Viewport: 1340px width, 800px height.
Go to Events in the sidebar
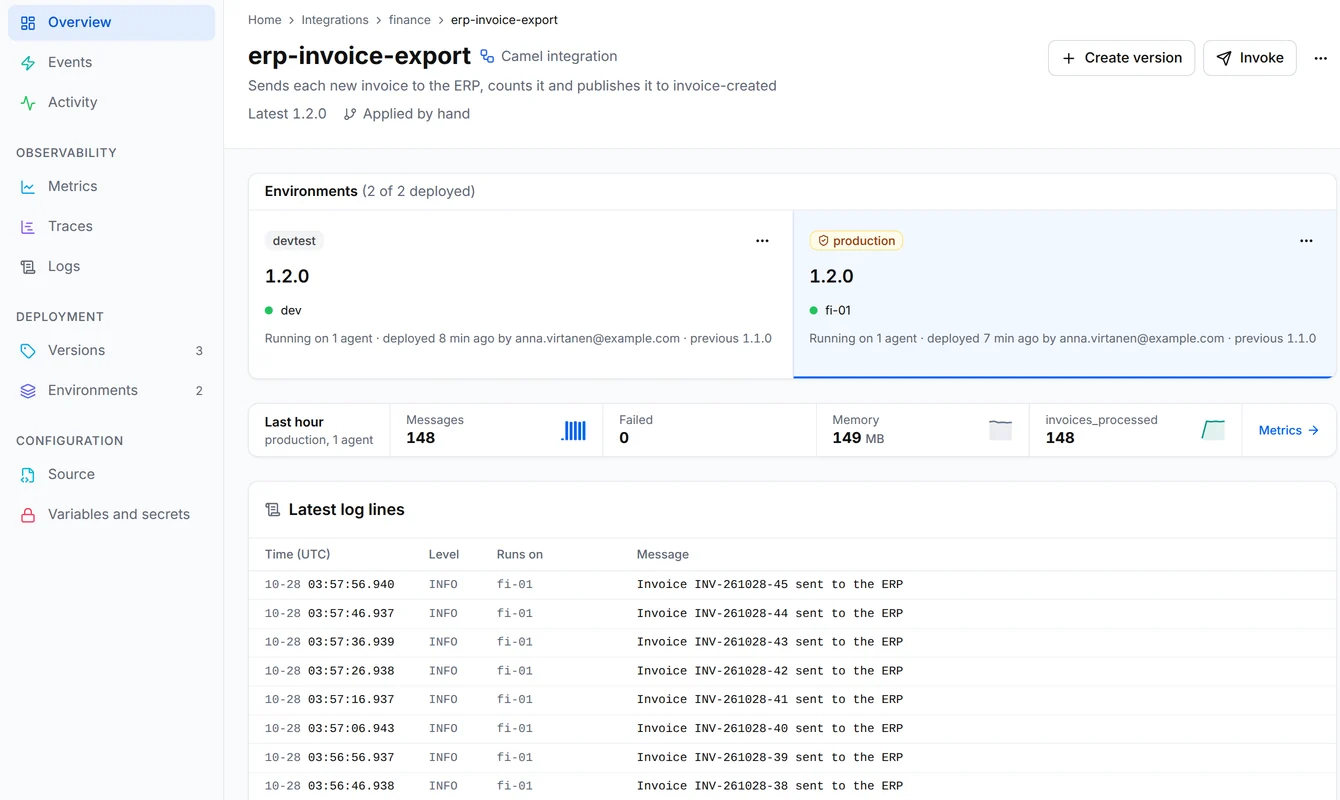111,62
